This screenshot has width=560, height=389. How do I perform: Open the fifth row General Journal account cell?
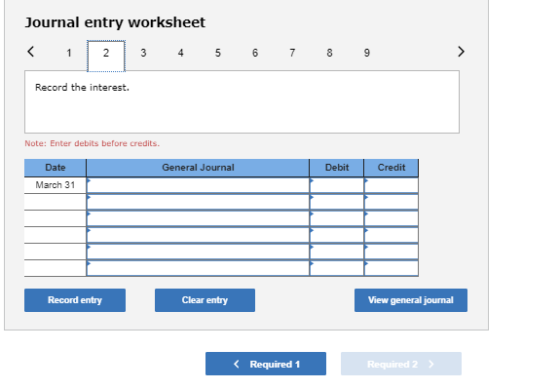[x=198, y=252]
